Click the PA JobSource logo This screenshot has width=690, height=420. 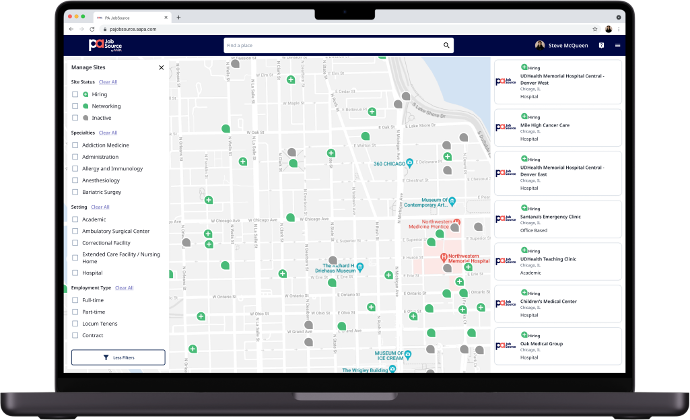tap(103, 45)
